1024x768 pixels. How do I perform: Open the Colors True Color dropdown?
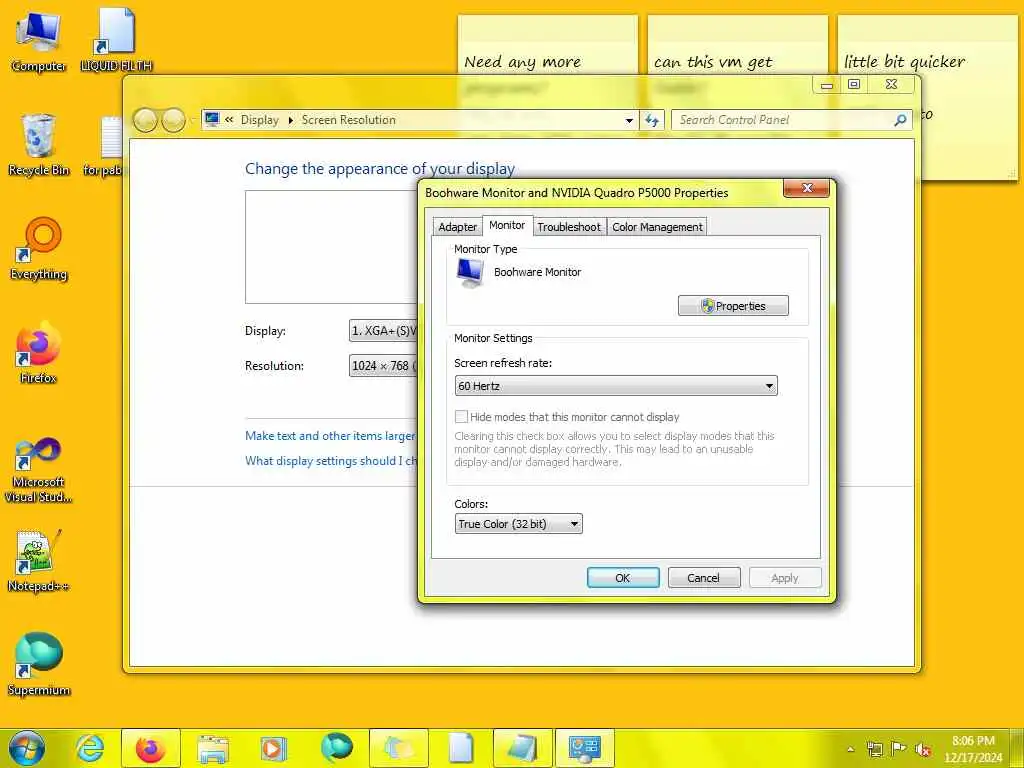click(x=519, y=524)
